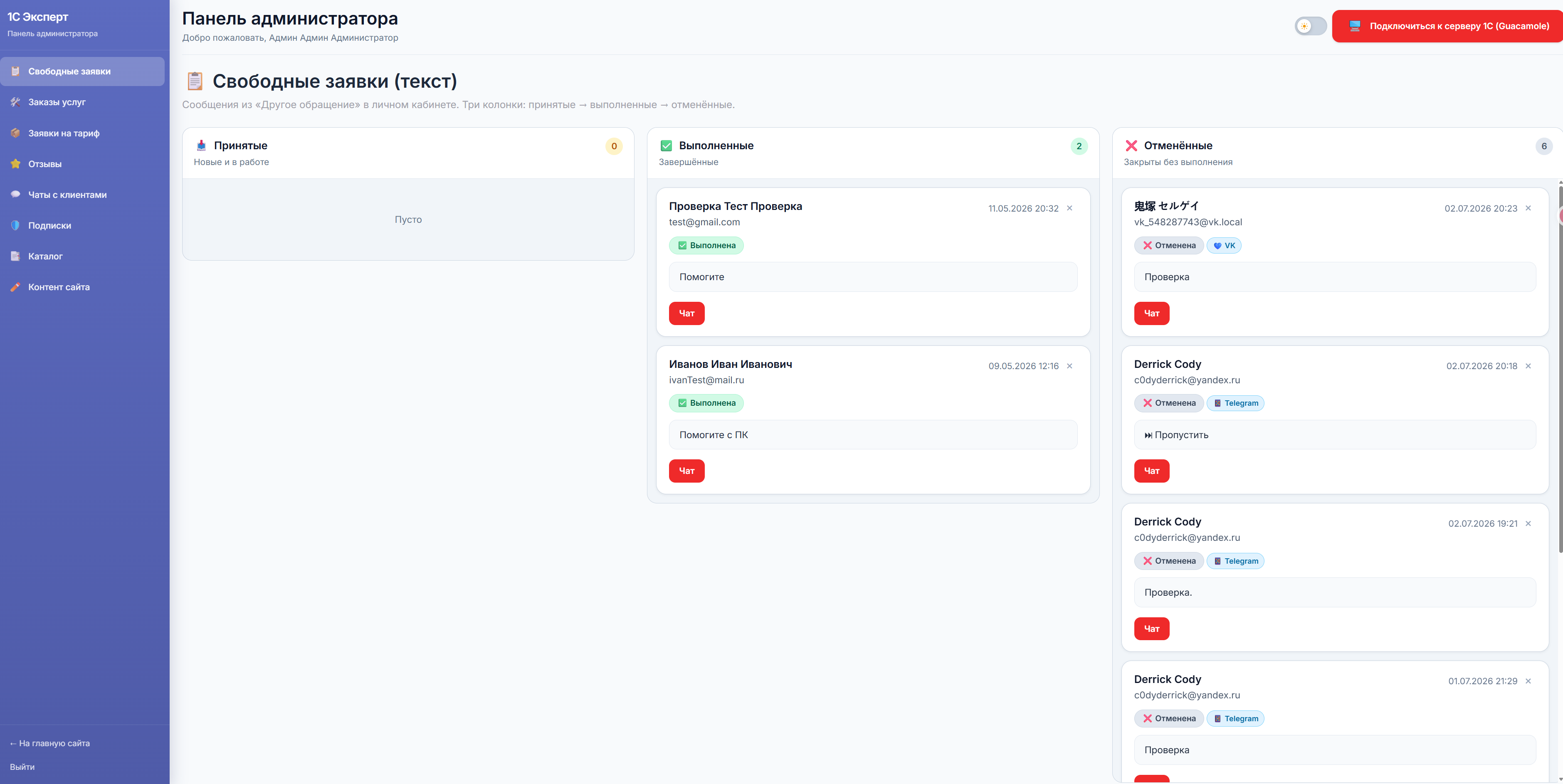Open Отзывы page
Viewport: 1563px width, 784px height.
pos(82,164)
